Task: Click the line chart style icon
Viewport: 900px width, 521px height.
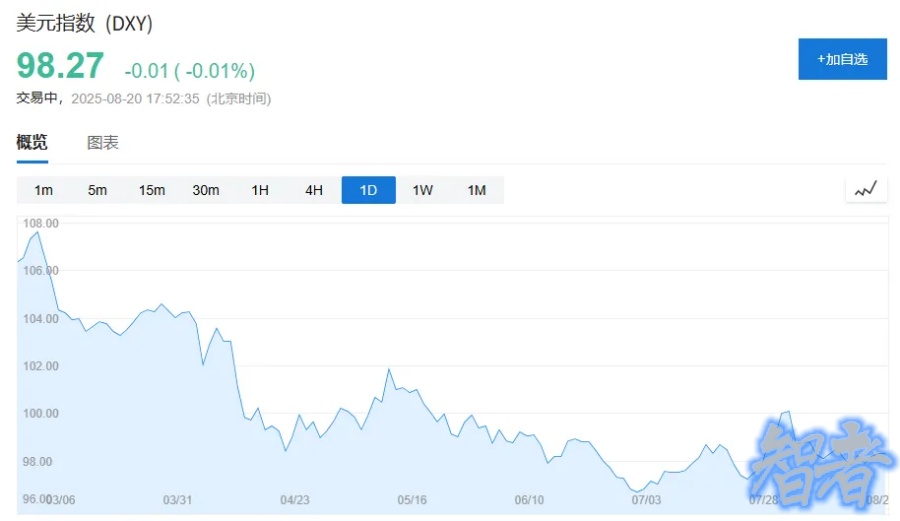Action: coord(866,189)
